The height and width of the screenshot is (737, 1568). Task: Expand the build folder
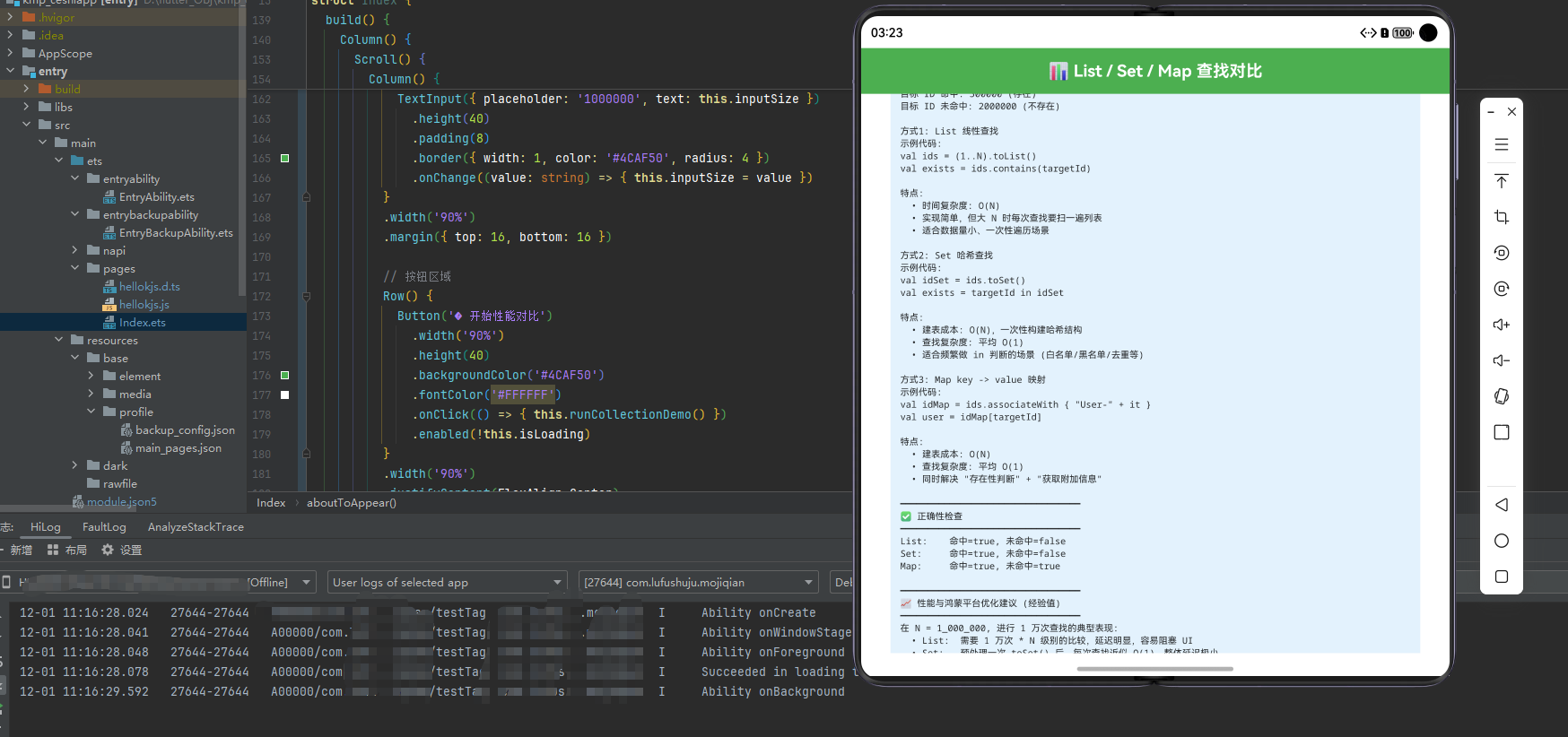pos(26,89)
